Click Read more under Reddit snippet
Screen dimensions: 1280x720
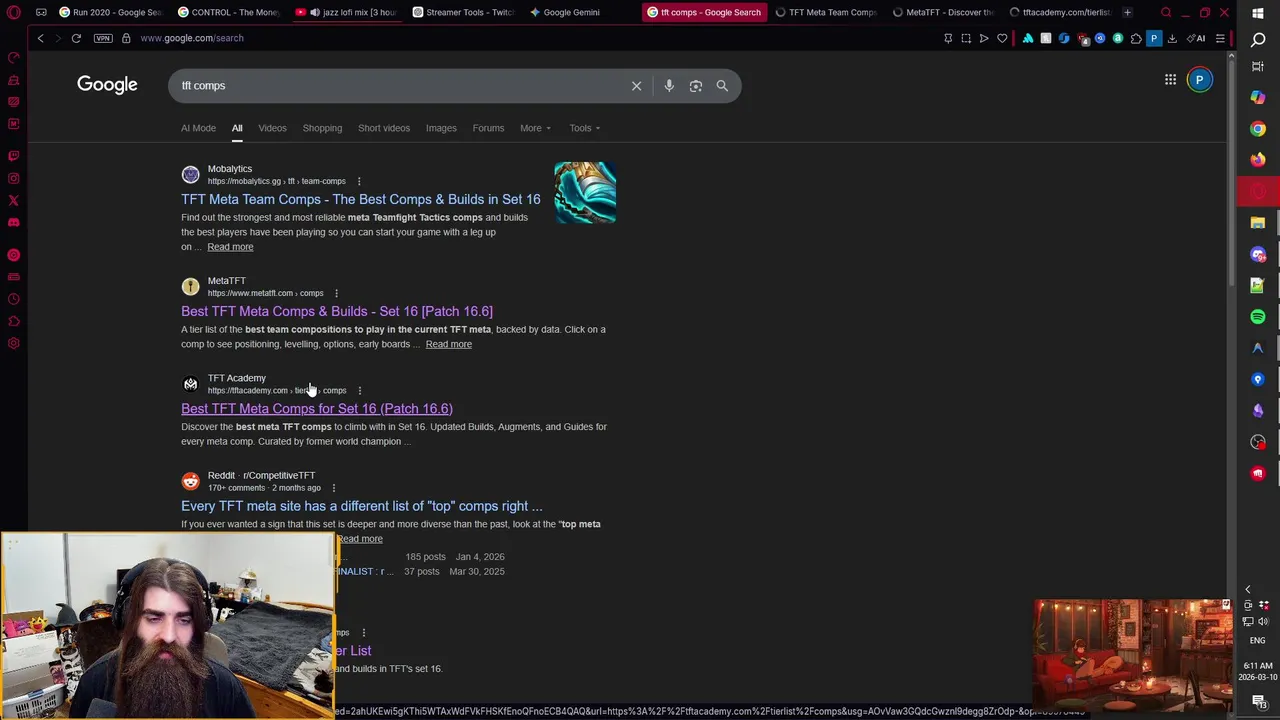coord(359,539)
